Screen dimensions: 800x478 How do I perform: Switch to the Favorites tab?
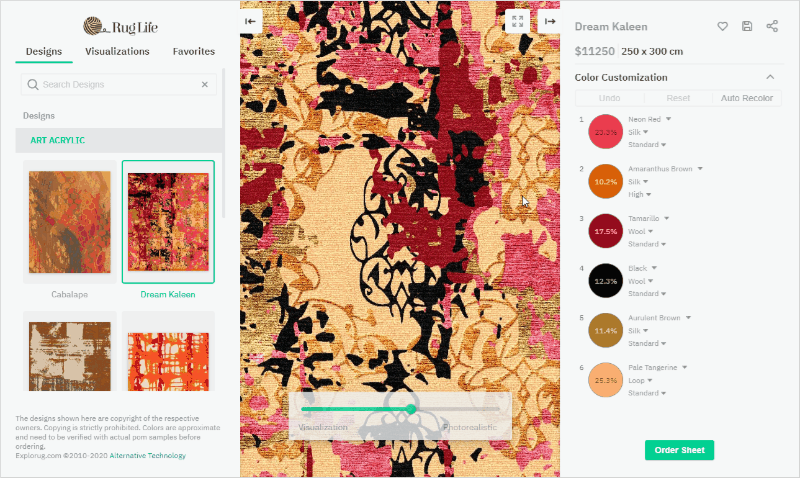point(193,51)
